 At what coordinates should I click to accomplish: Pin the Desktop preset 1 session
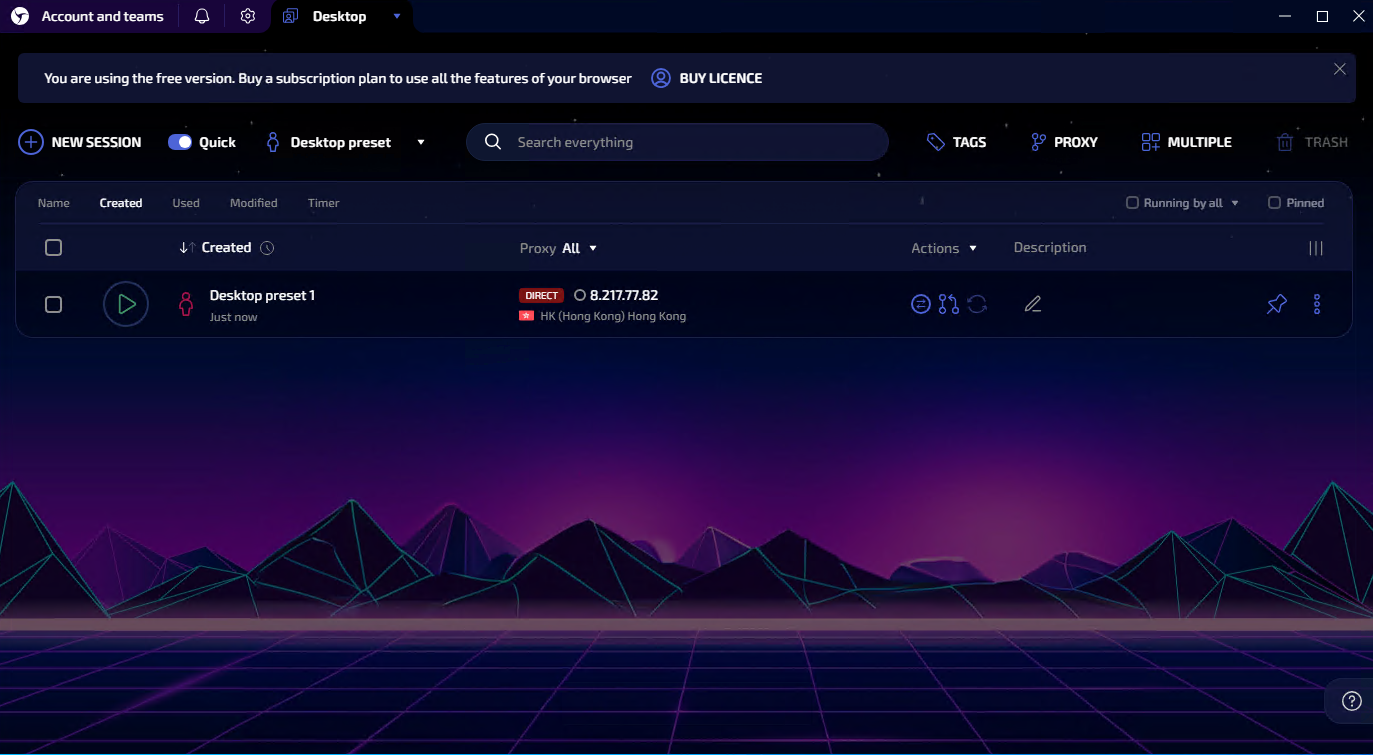point(1276,304)
